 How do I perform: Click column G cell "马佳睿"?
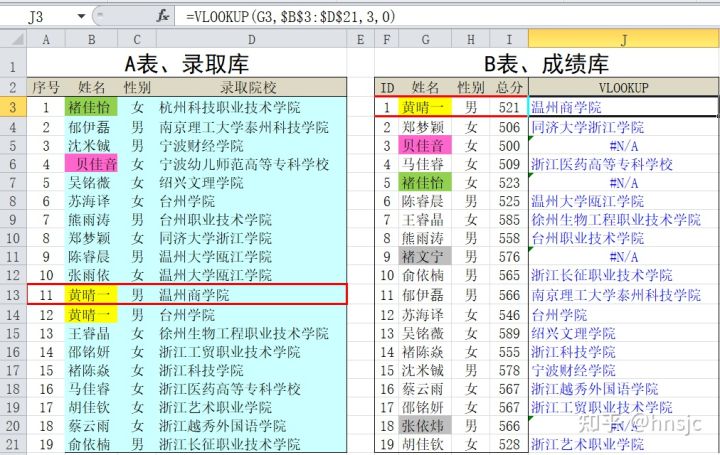click(425, 164)
